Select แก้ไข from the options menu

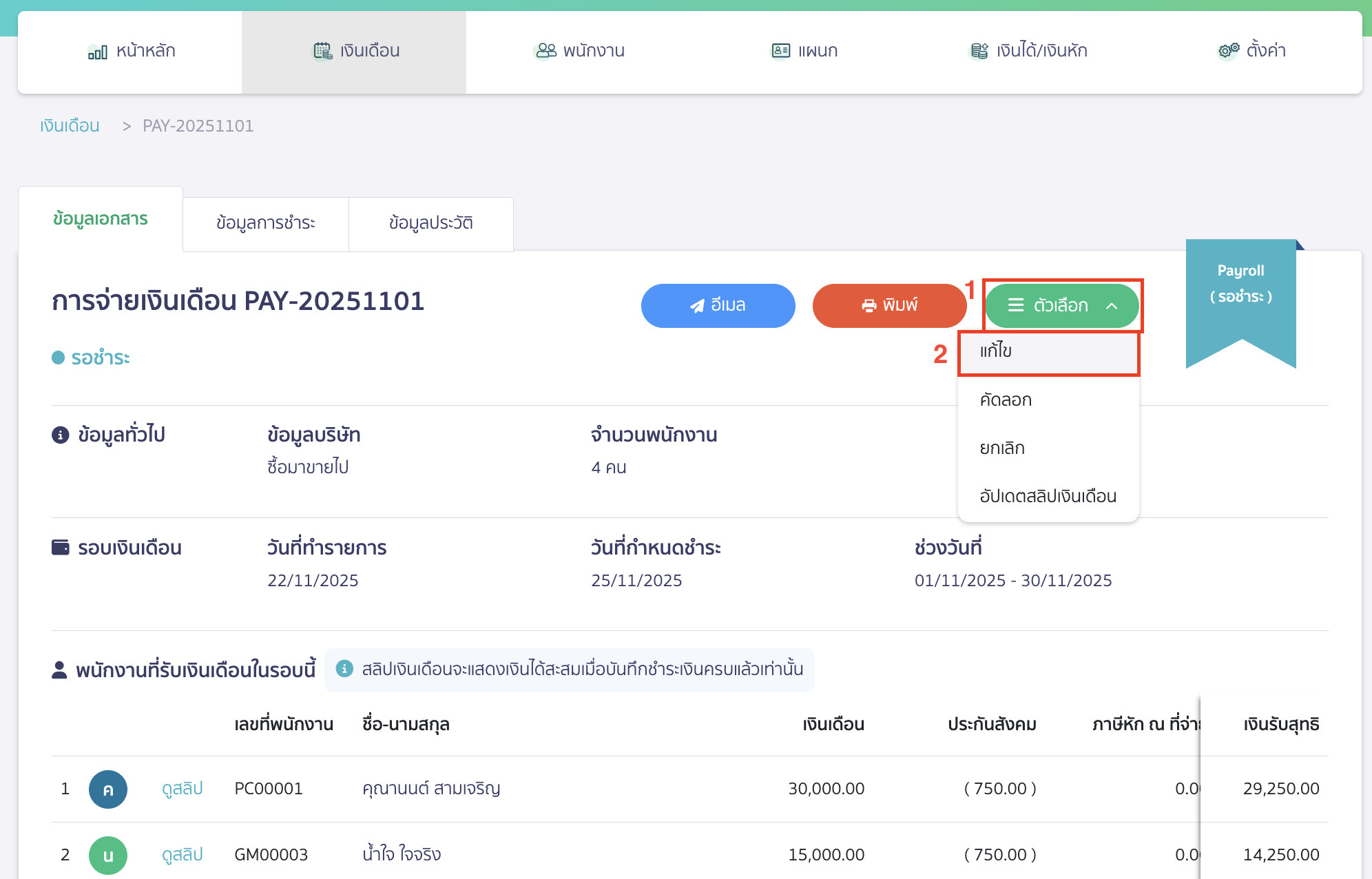996,351
